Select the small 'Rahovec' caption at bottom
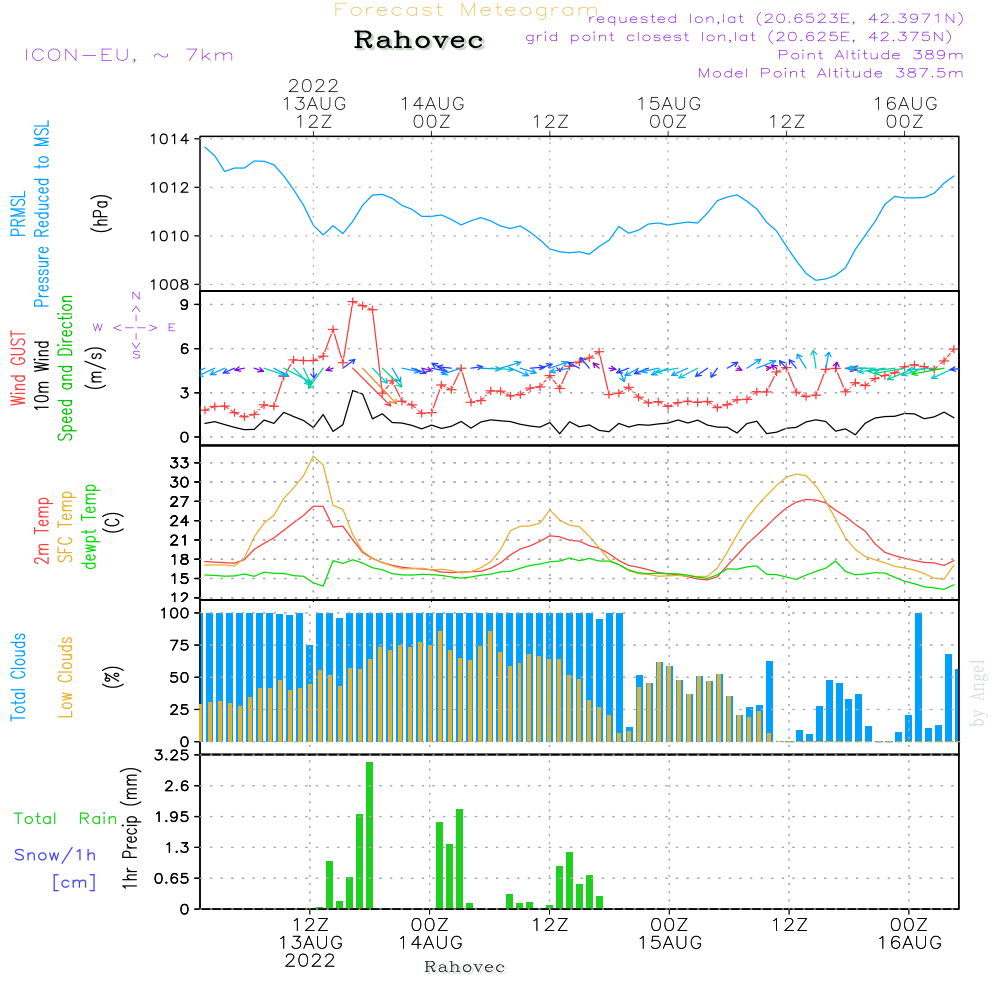The image size is (1000, 1000). 464,967
